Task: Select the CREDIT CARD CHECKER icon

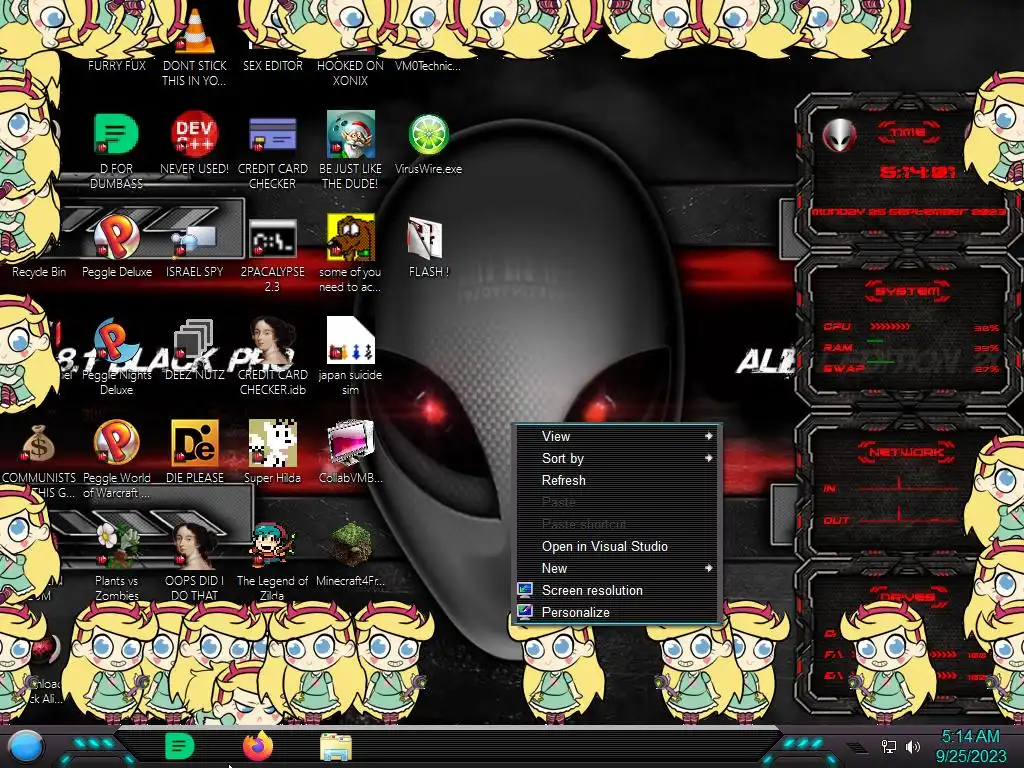Action: (x=272, y=135)
